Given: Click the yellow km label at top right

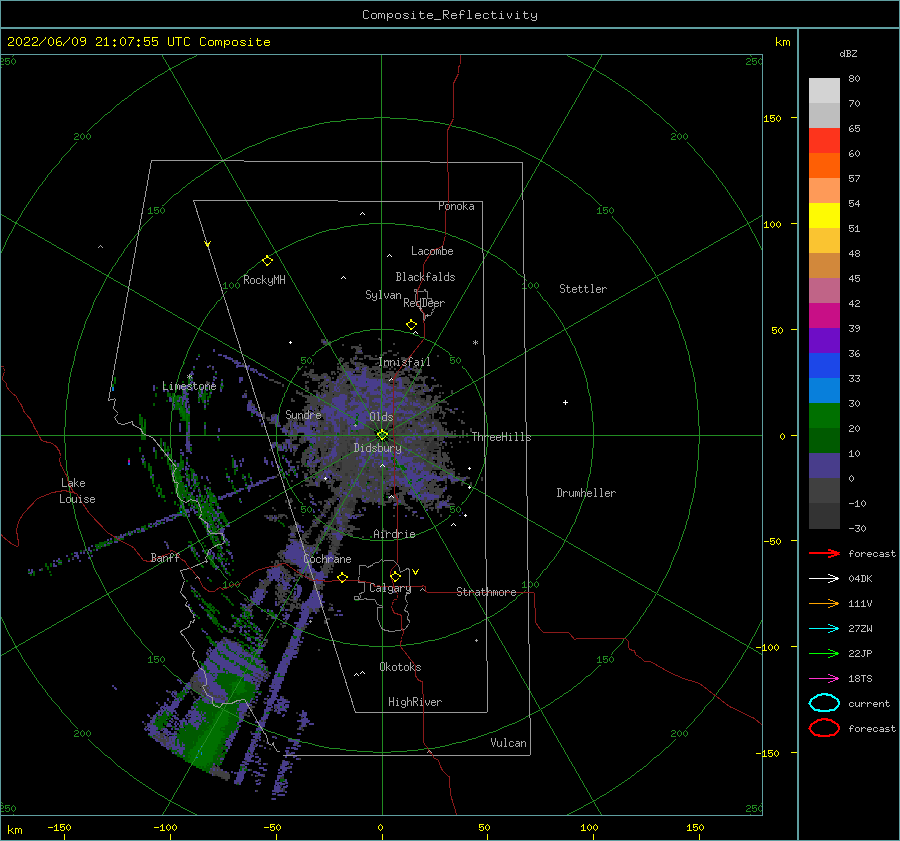Looking at the screenshot, I should (x=783, y=42).
